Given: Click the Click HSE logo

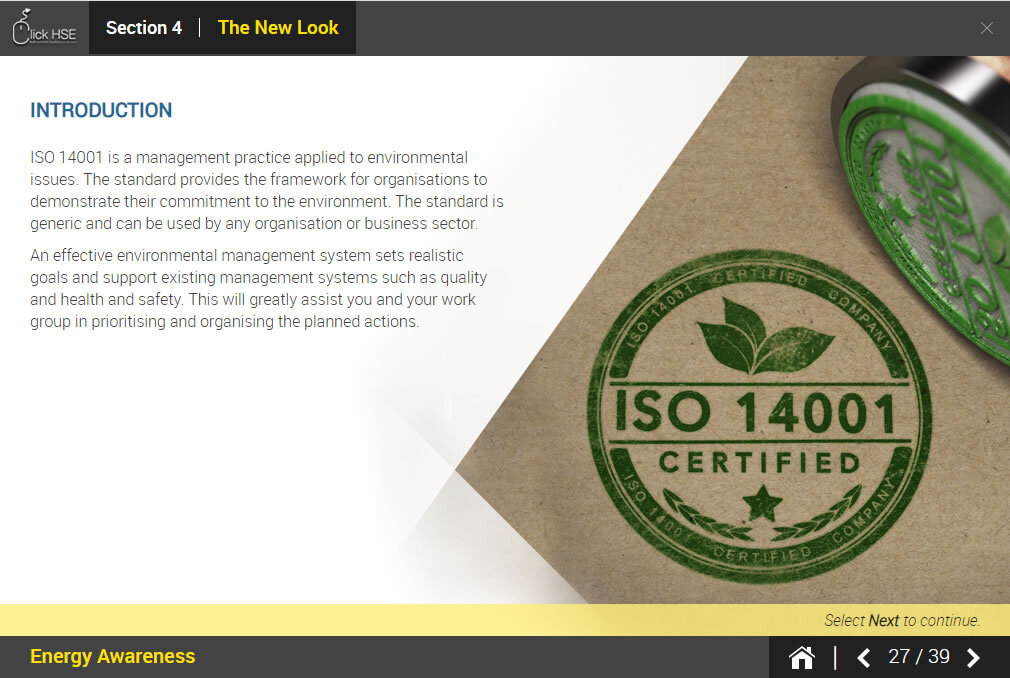Looking at the screenshot, I should 44,28.
